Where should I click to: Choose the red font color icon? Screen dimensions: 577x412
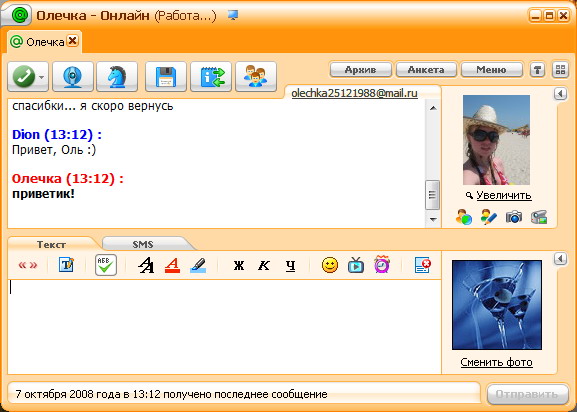(x=172, y=265)
